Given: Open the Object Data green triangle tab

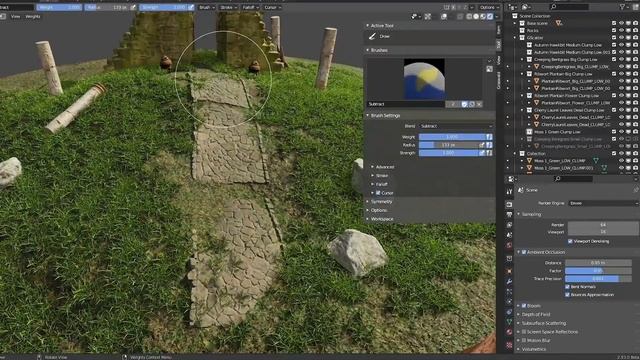Looking at the screenshot, I should pyautogui.click(x=509, y=322).
